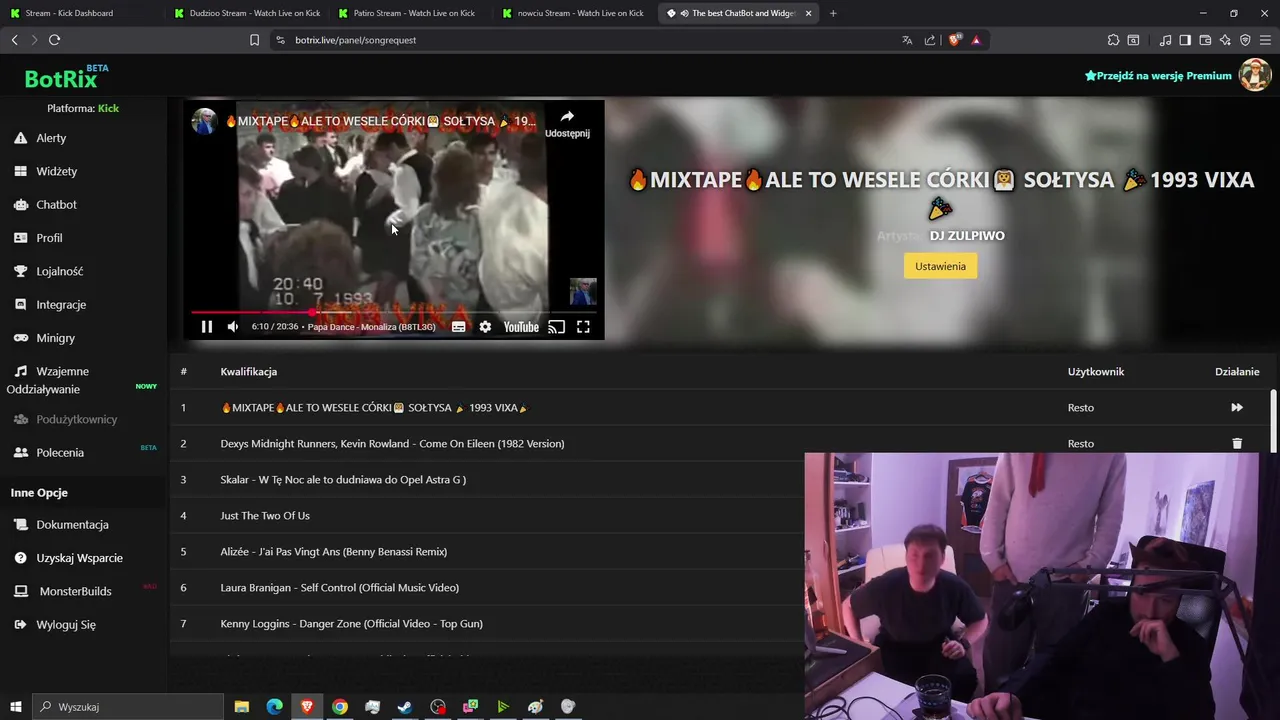Mute the YouTube player volume
Image resolution: width=1280 pixels, height=720 pixels.
click(x=233, y=327)
